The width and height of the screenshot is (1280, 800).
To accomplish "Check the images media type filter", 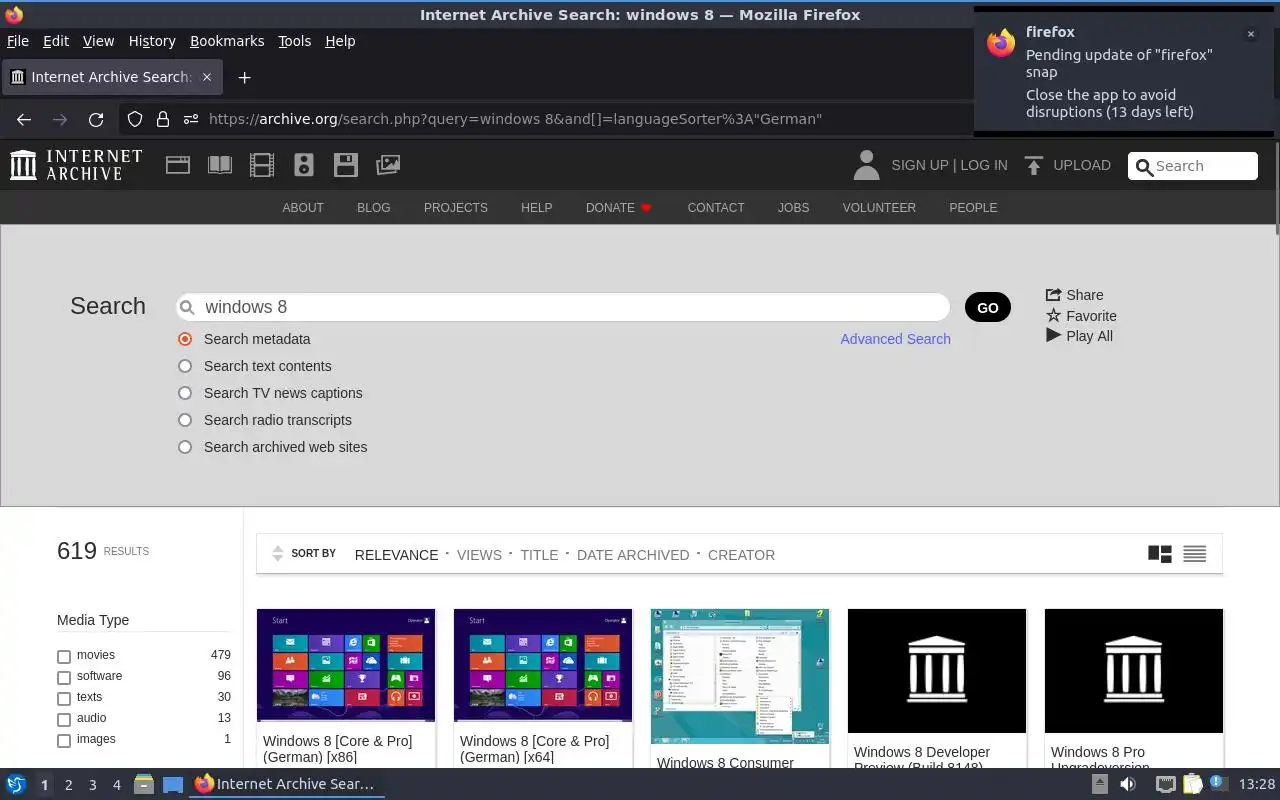I will (x=64, y=741).
